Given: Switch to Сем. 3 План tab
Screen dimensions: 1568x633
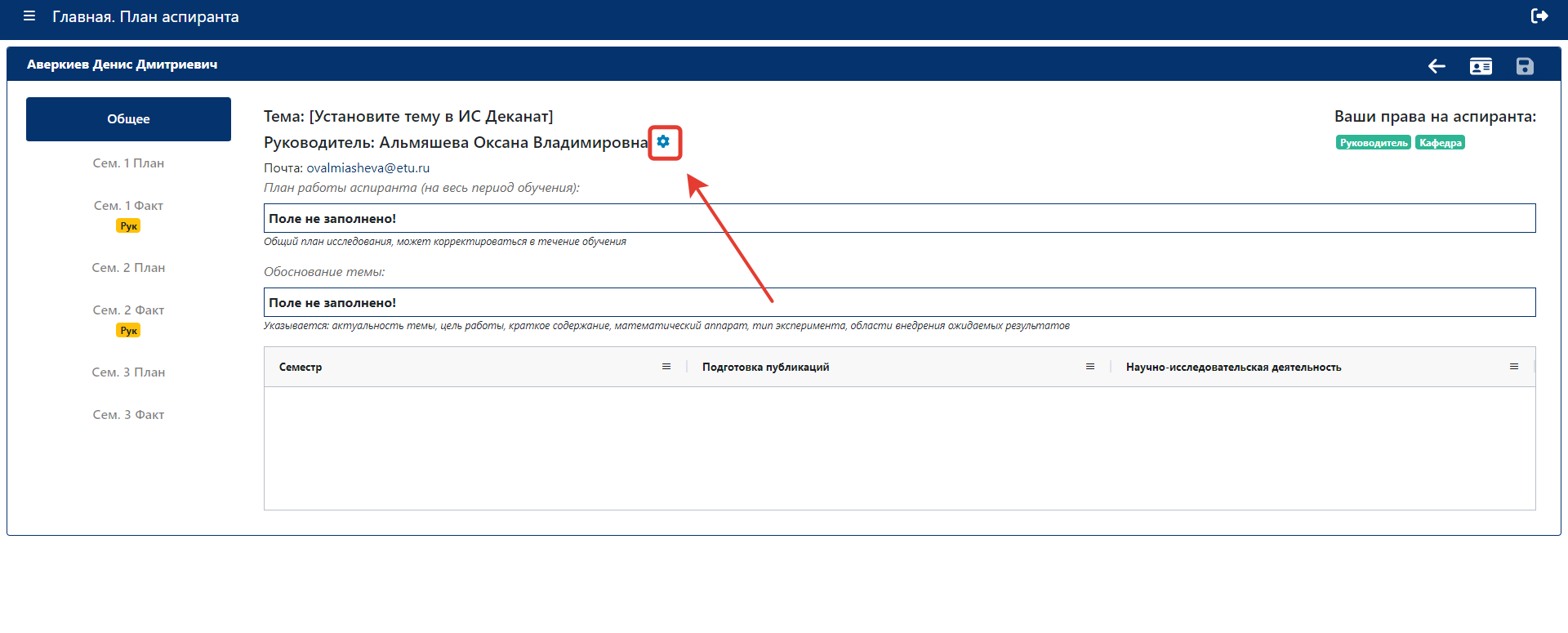Looking at the screenshot, I should (128, 372).
